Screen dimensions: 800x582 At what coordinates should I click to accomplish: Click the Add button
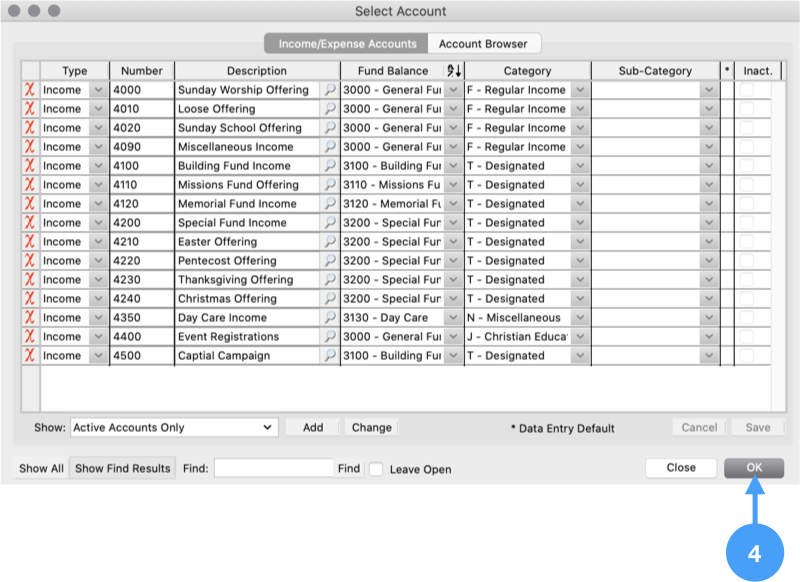point(313,427)
